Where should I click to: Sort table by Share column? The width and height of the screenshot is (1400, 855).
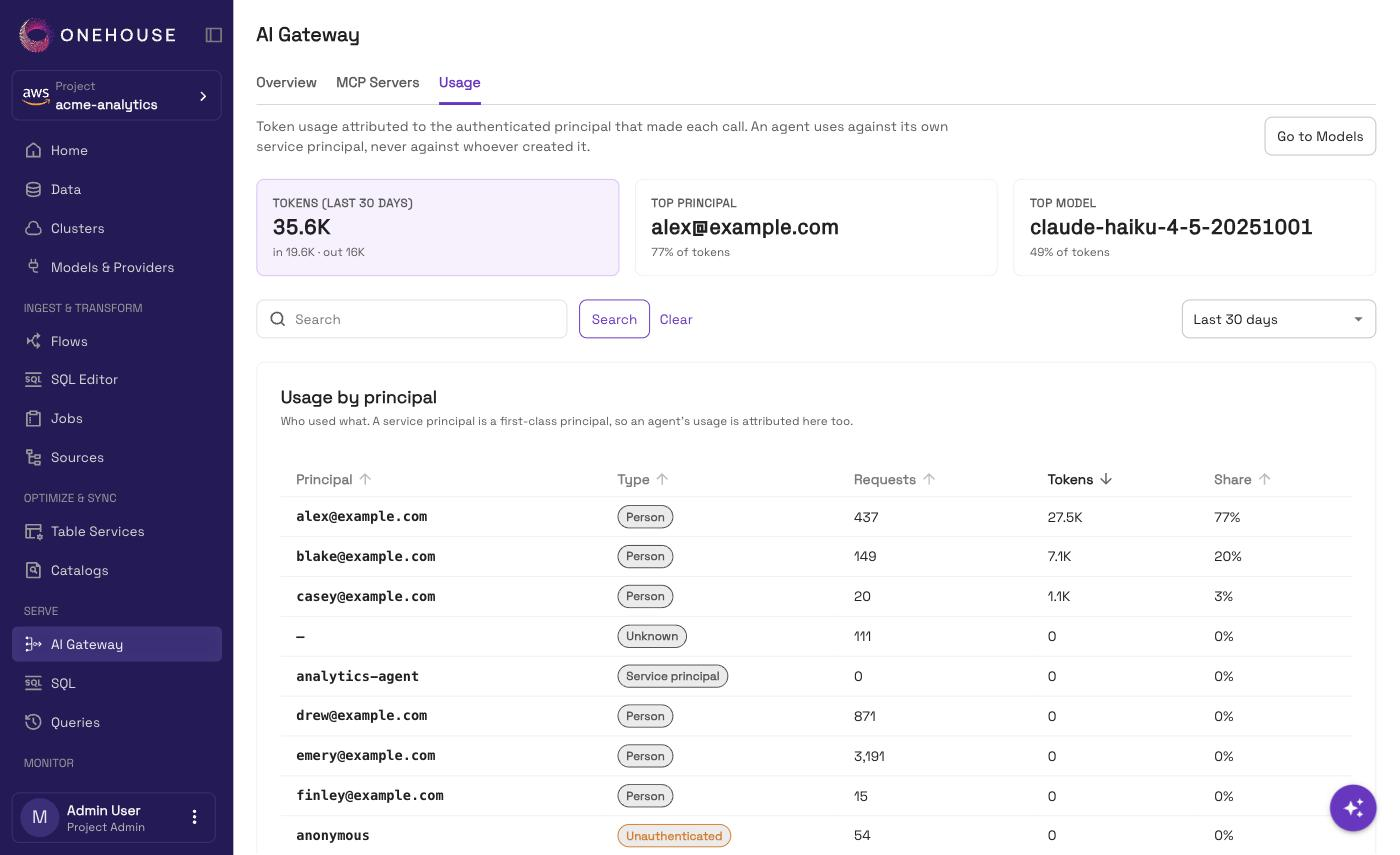tap(1243, 479)
